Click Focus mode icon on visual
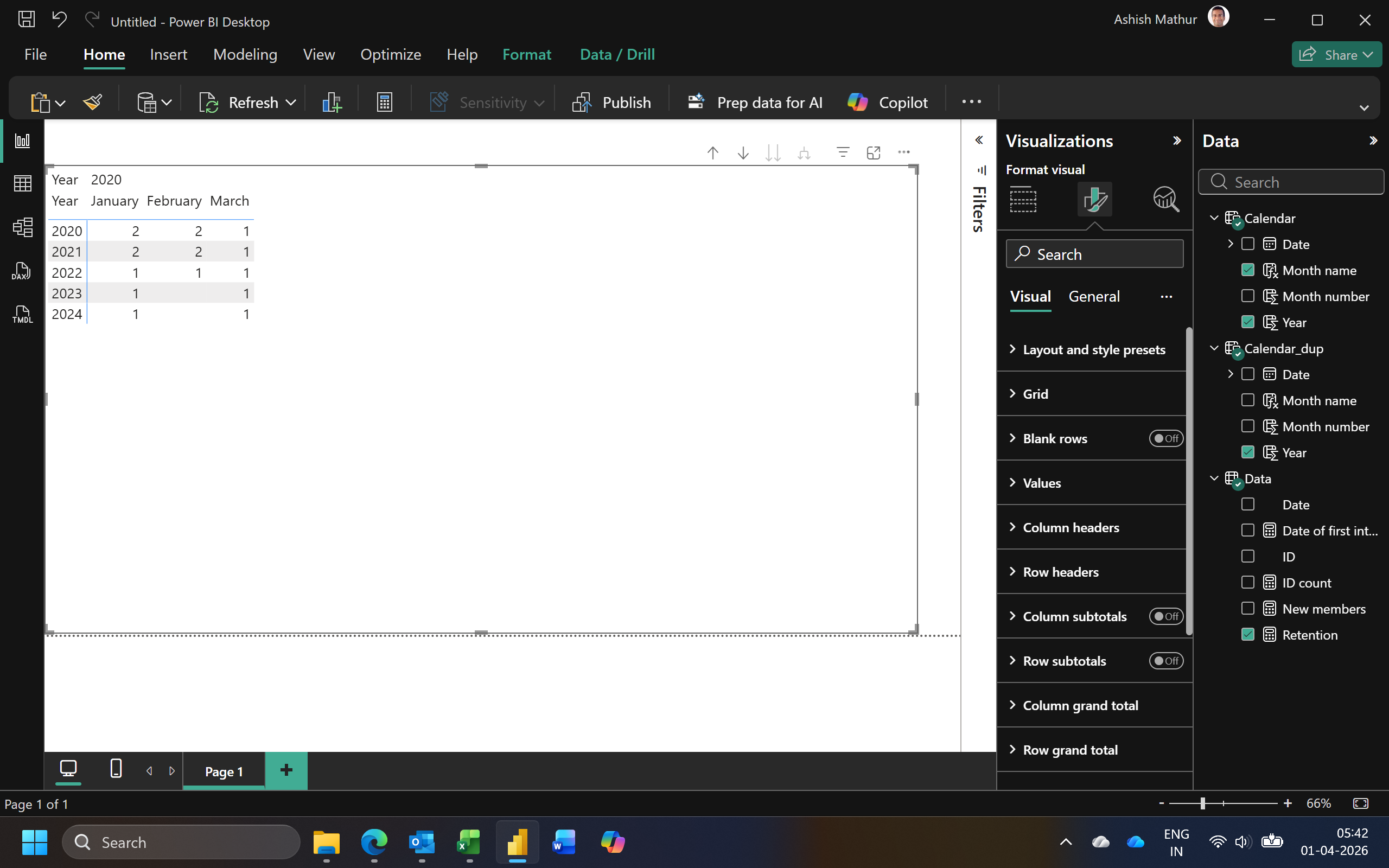The height and width of the screenshot is (868, 1389). click(x=874, y=152)
